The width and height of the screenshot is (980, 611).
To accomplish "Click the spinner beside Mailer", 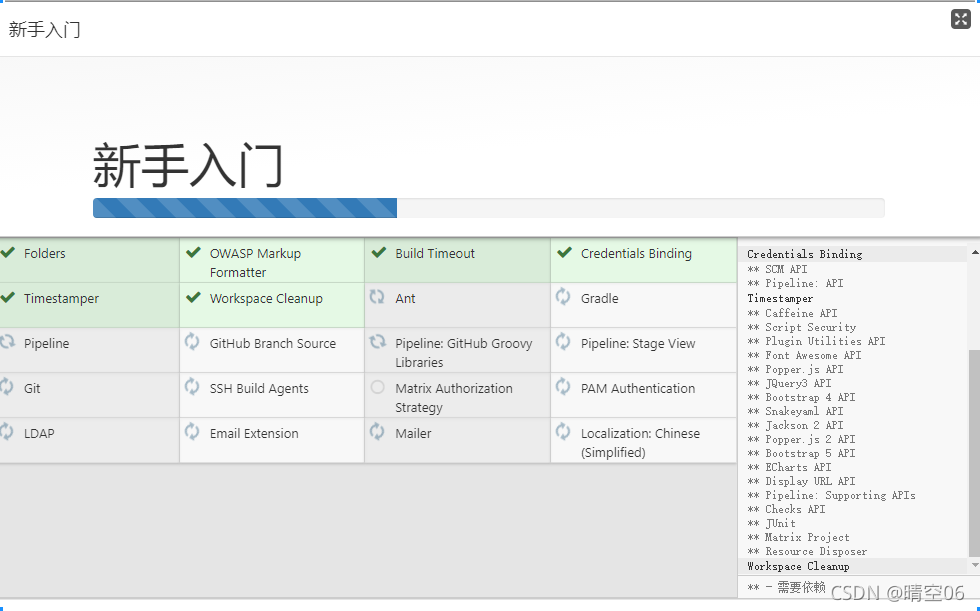I will (x=378, y=432).
